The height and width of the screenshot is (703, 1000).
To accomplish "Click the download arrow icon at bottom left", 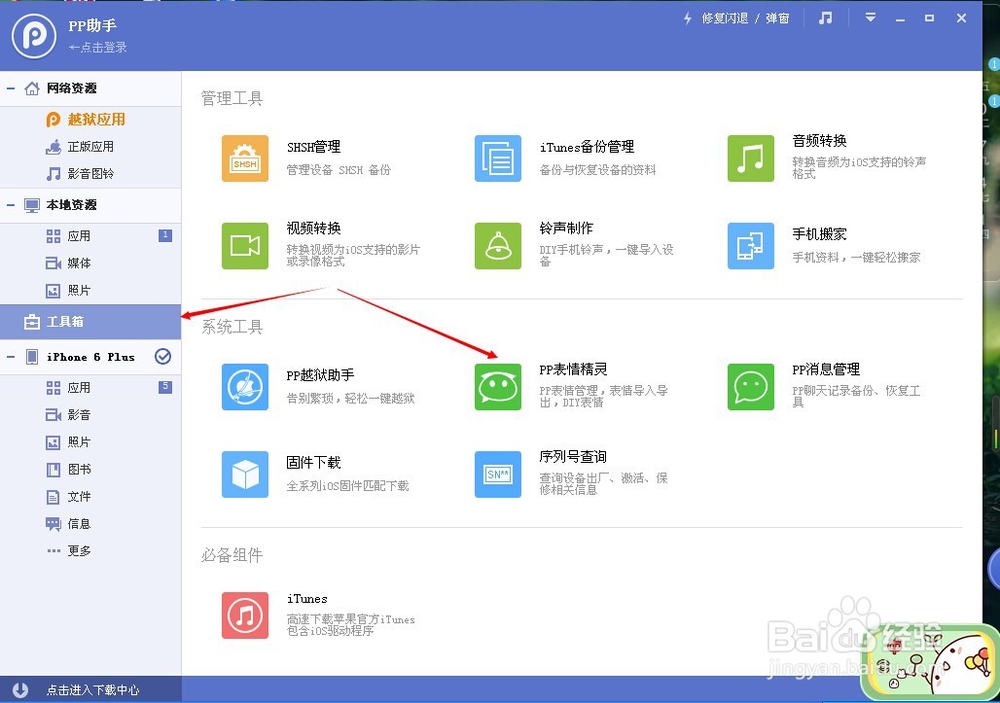I will [x=20, y=690].
